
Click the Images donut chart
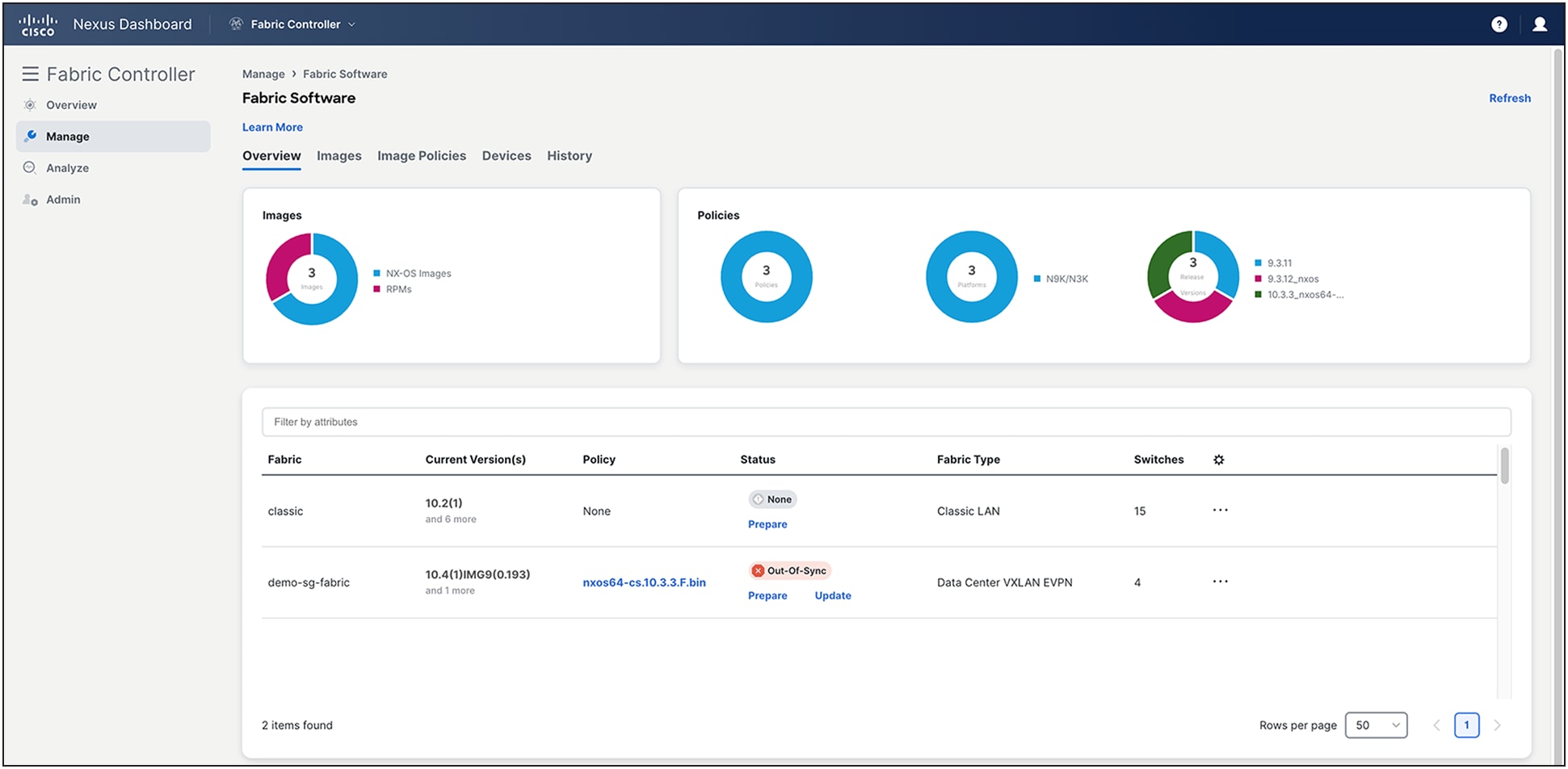[312, 279]
